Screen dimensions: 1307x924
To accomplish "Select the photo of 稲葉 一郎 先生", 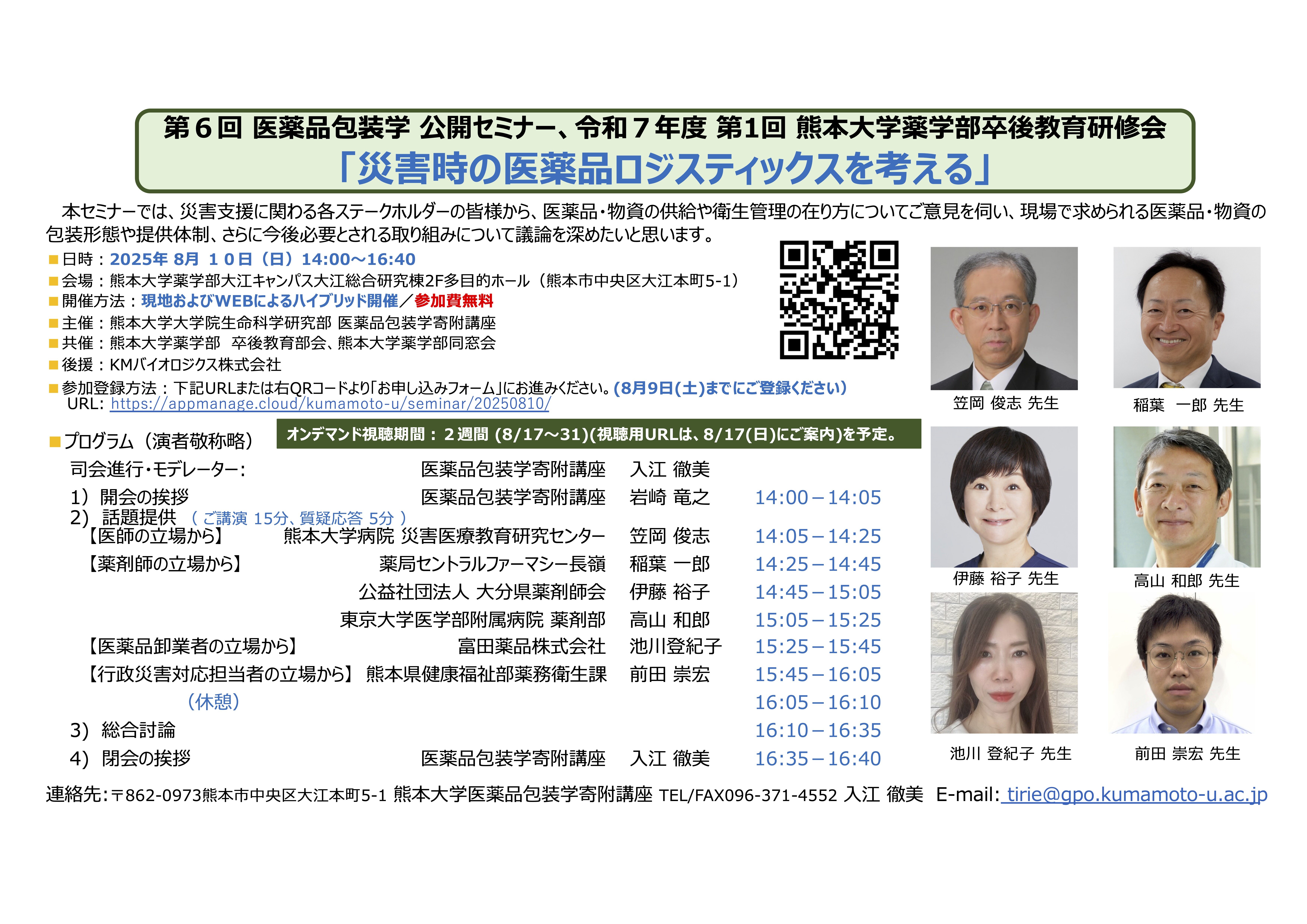I will 1187,318.
